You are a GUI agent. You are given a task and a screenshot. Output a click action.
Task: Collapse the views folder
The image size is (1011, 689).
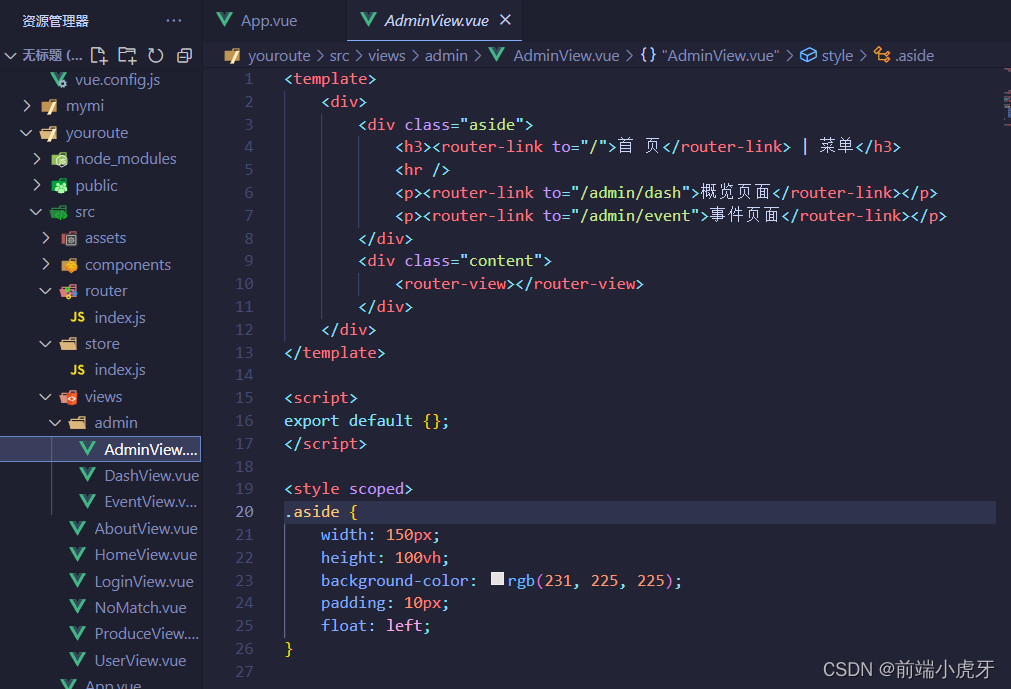[x=46, y=396]
